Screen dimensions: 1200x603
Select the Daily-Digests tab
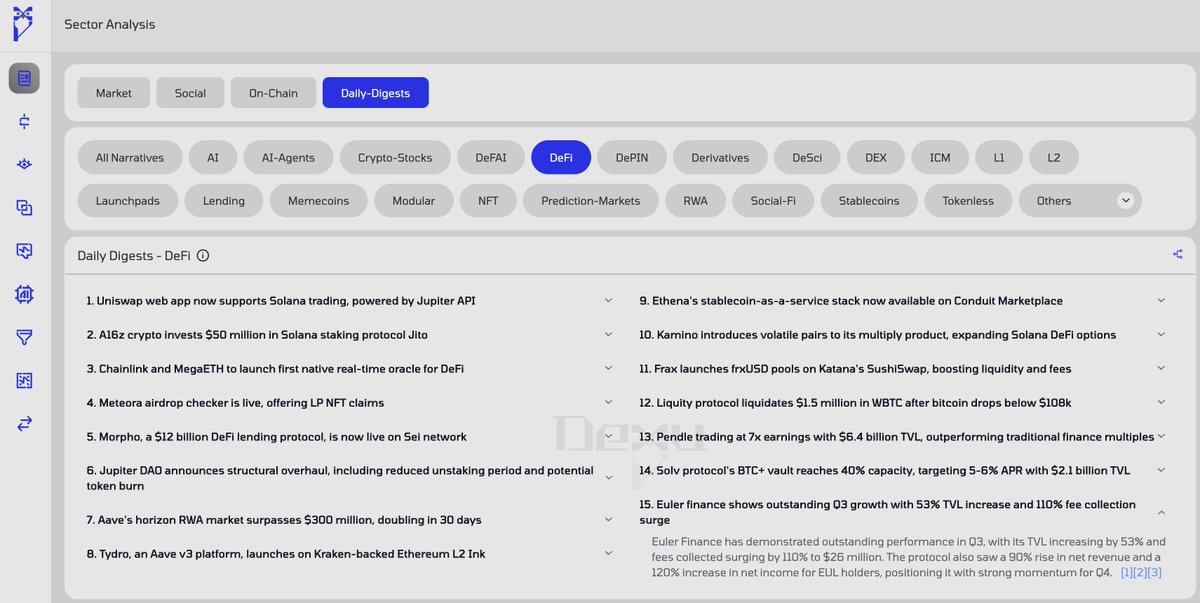click(375, 93)
